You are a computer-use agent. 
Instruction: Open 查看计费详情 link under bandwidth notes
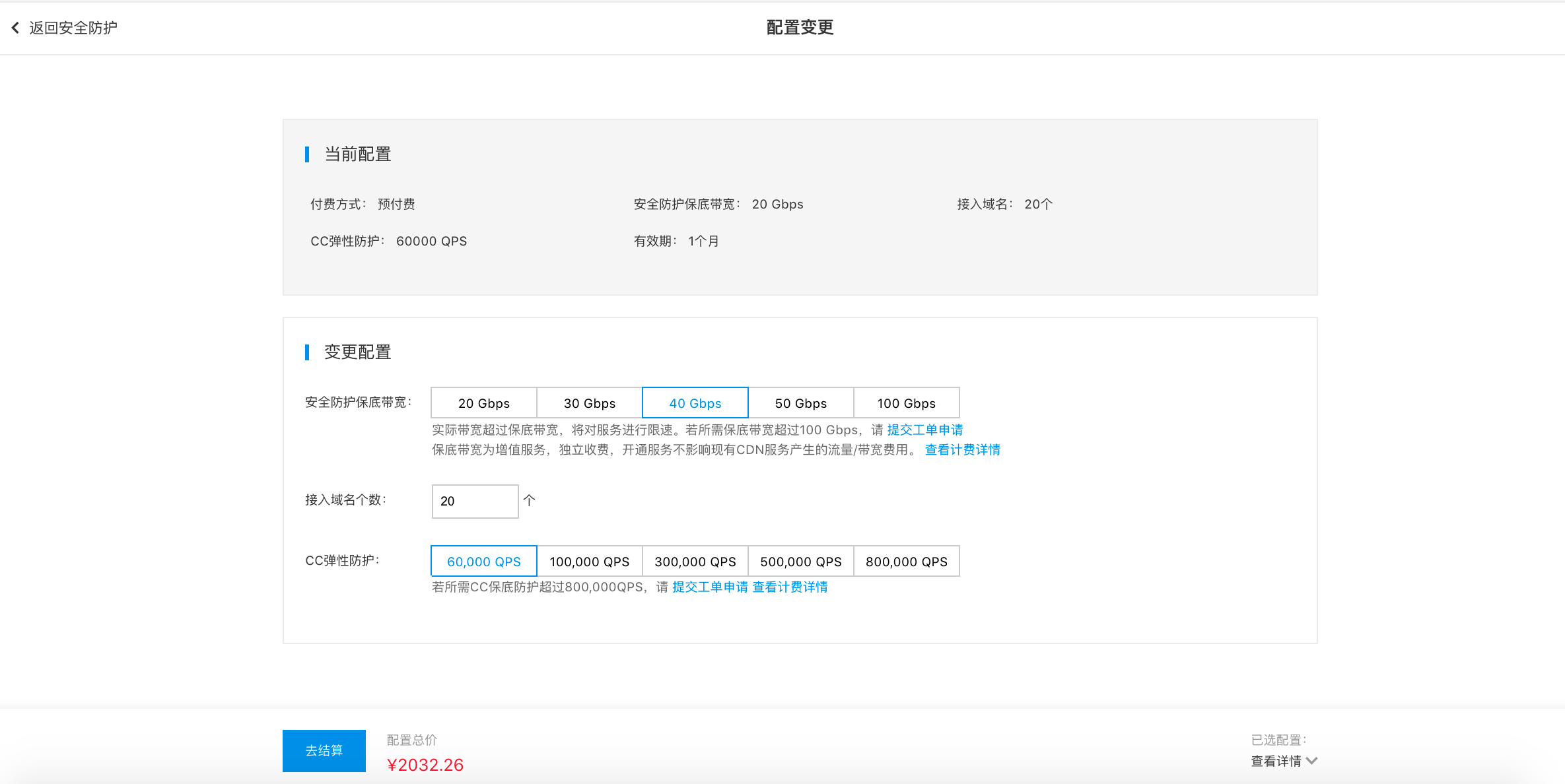coord(962,450)
